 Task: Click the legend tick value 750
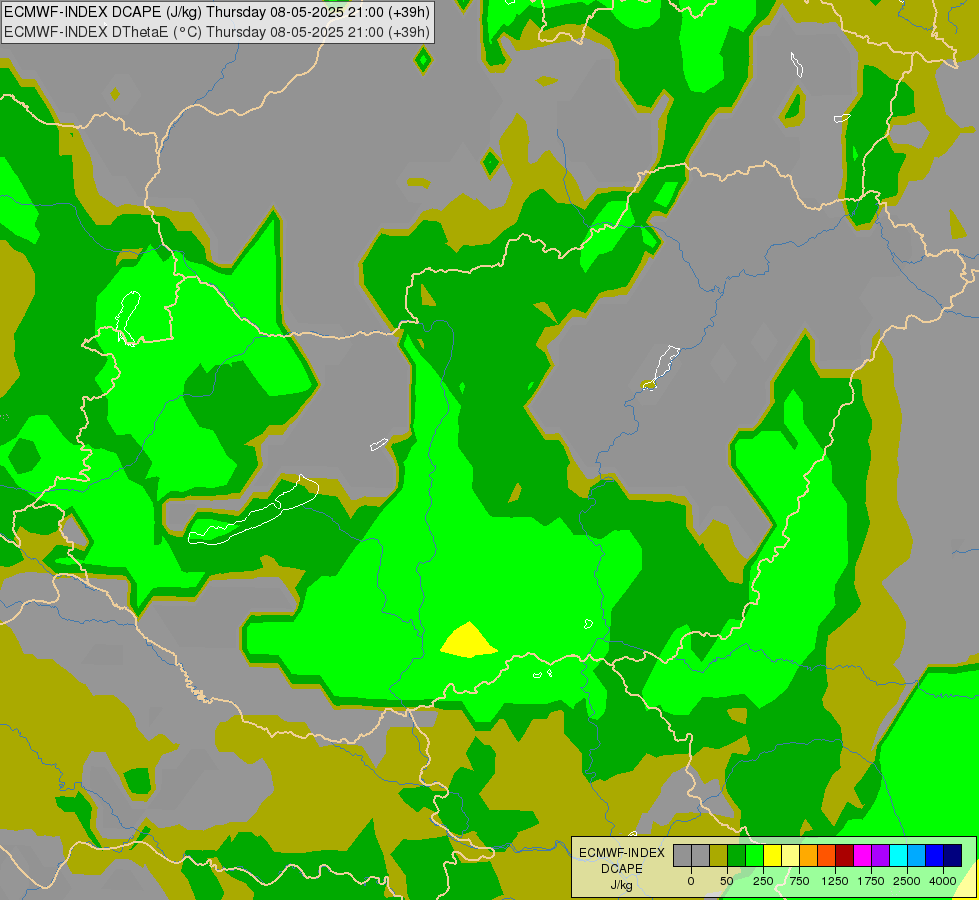click(799, 881)
